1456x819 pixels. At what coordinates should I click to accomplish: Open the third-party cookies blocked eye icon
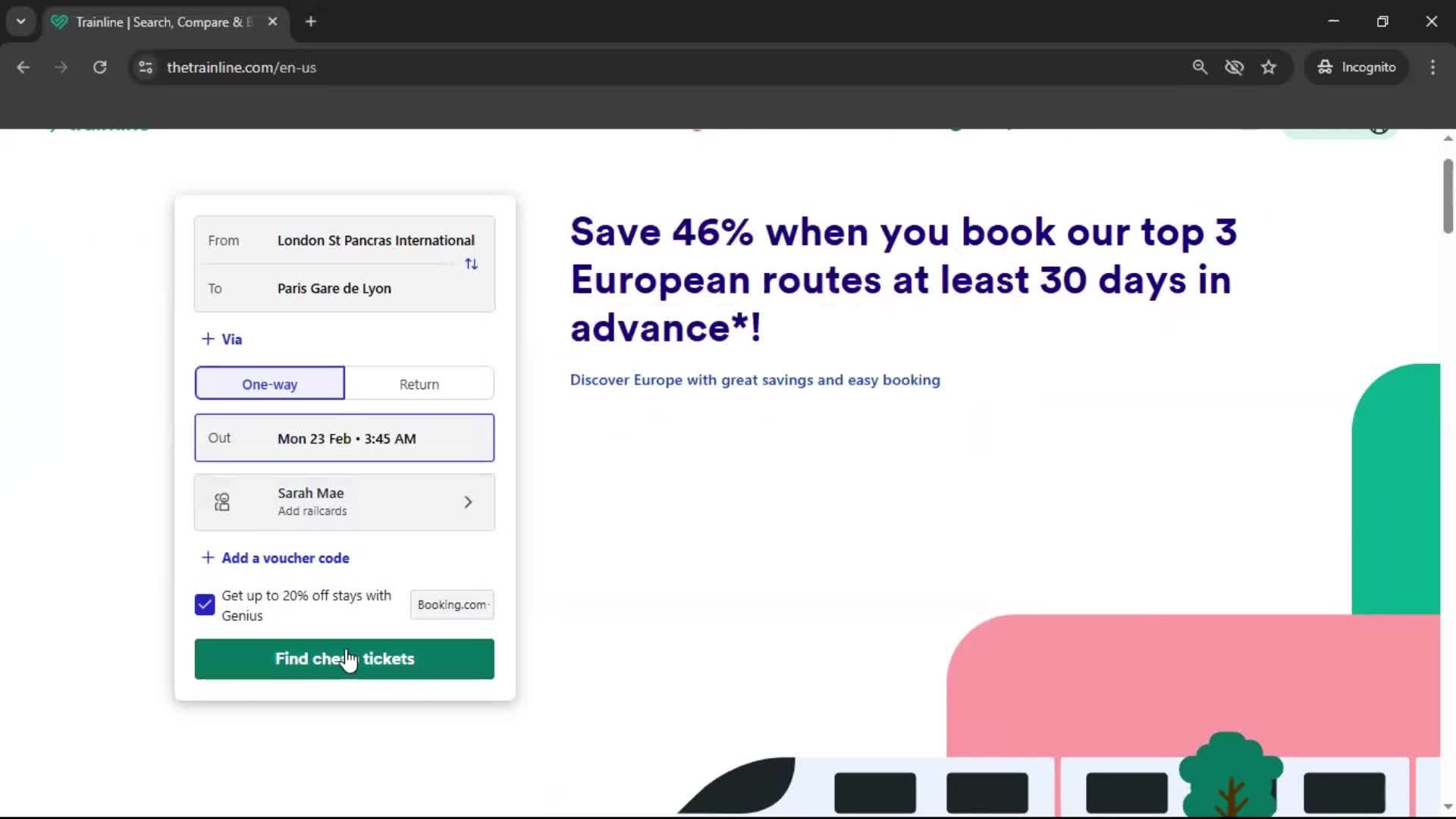pyautogui.click(x=1234, y=67)
